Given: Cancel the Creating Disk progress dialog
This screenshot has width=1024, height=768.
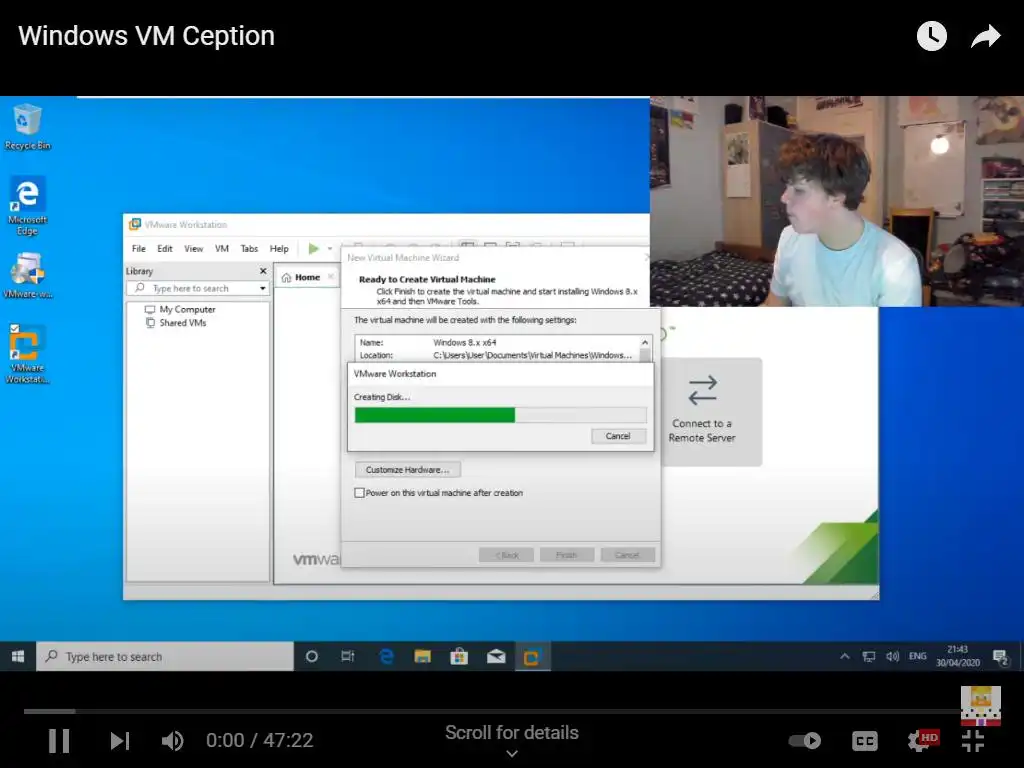Looking at the screenshot, I should [x=618, y=436].
